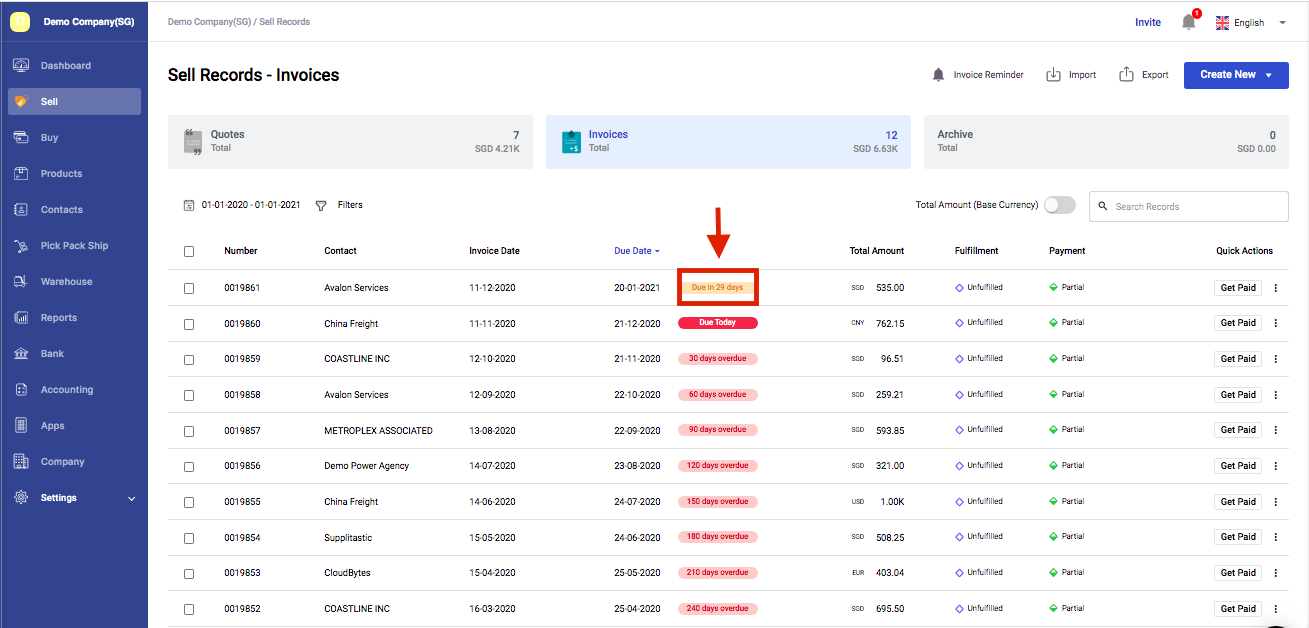Click the Reports chart icon
1309x628 pixels.
[21, 318]
